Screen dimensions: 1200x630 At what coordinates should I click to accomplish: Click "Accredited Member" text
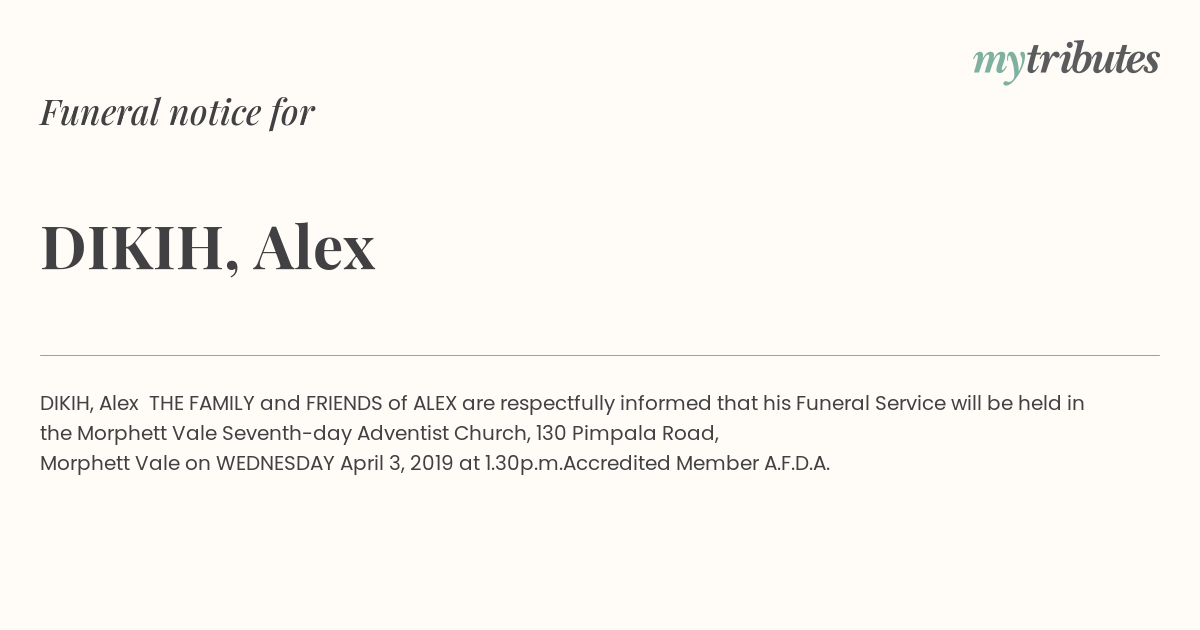point(662,464)
